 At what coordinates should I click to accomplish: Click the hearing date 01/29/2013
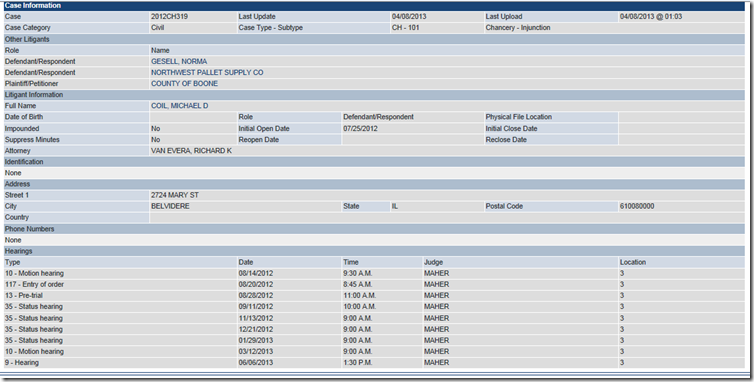tap(255, 341)
